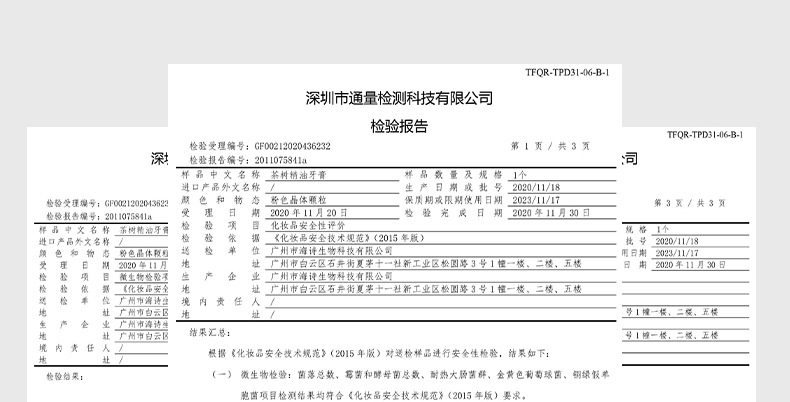Select 2020 年 11 月 30 日 on front page

[551, 213]
